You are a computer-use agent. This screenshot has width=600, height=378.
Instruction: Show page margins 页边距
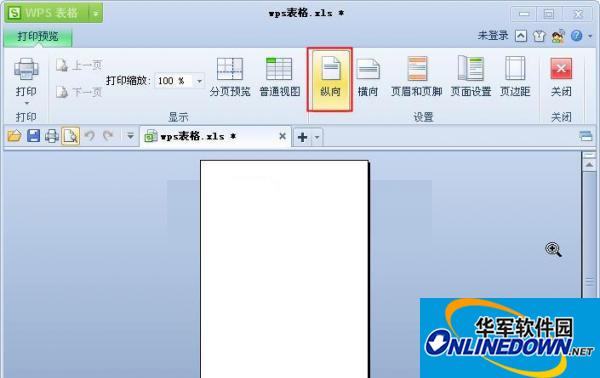coord(515,77)
